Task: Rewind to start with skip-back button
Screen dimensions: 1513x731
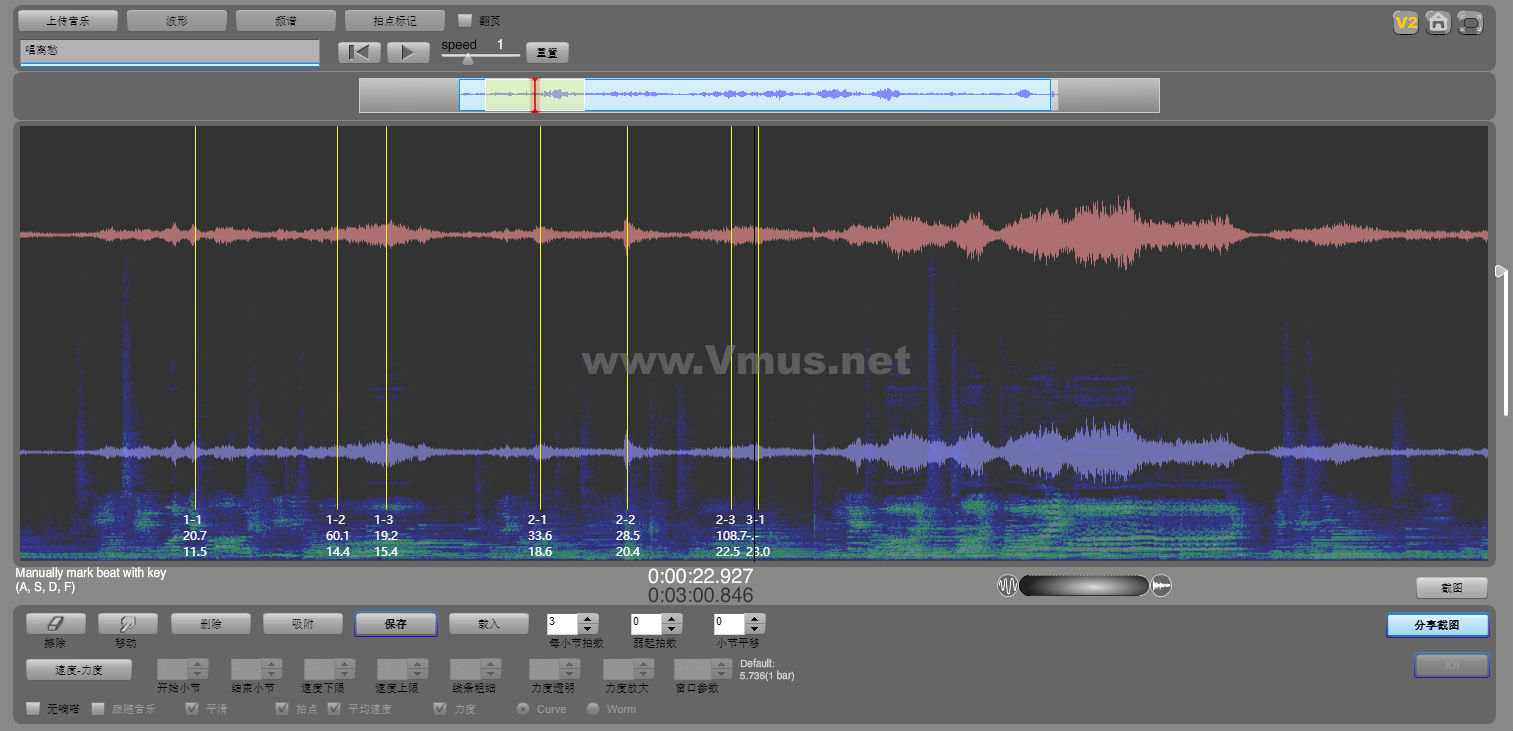Action: click(359, 53)
